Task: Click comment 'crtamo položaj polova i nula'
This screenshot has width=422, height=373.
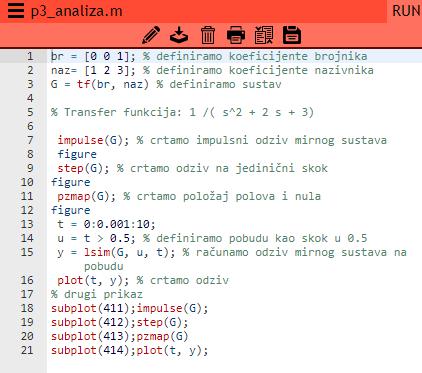Action: [x=229, y=196]
